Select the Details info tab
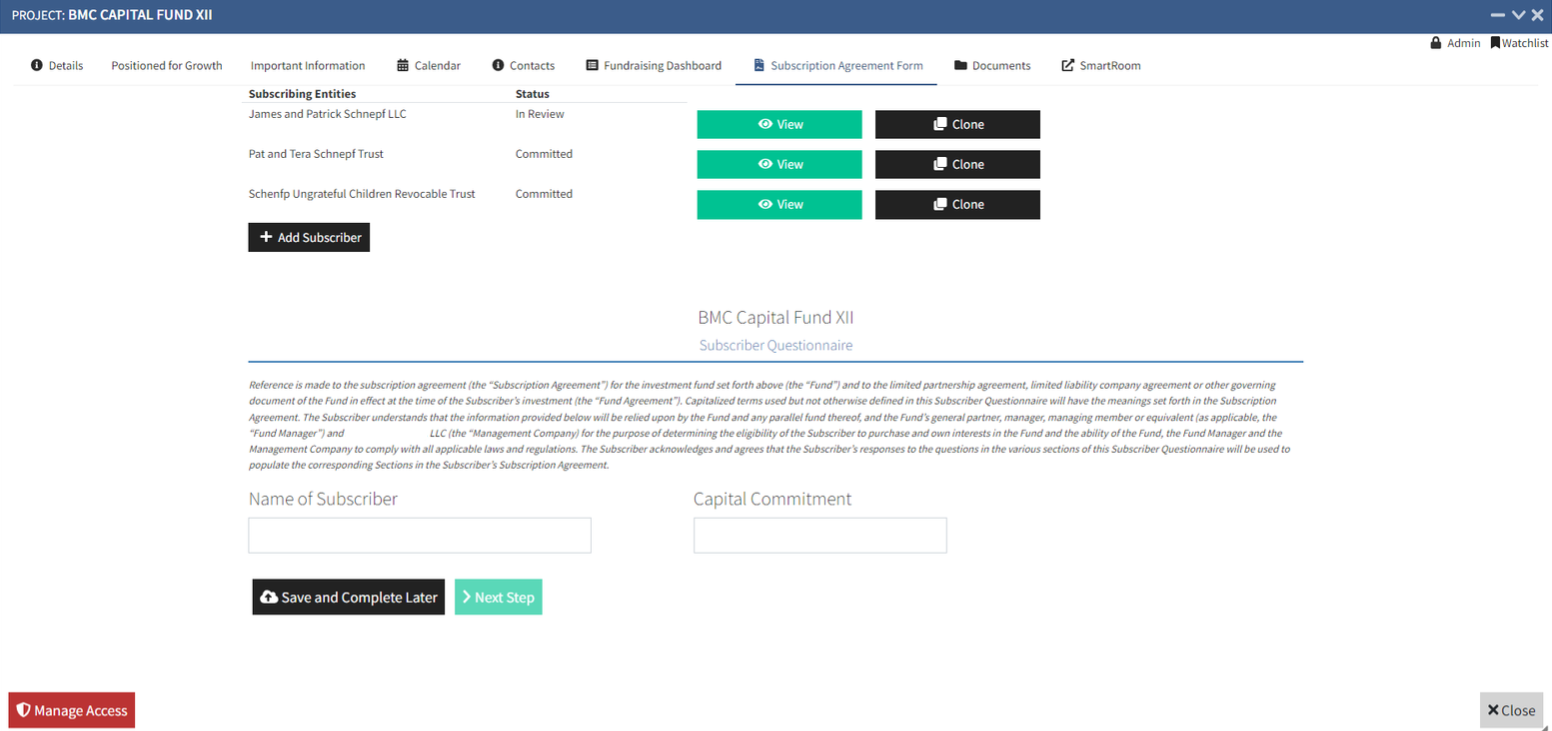This screenshot has height=731, width=1552. (x=57, y=66)
